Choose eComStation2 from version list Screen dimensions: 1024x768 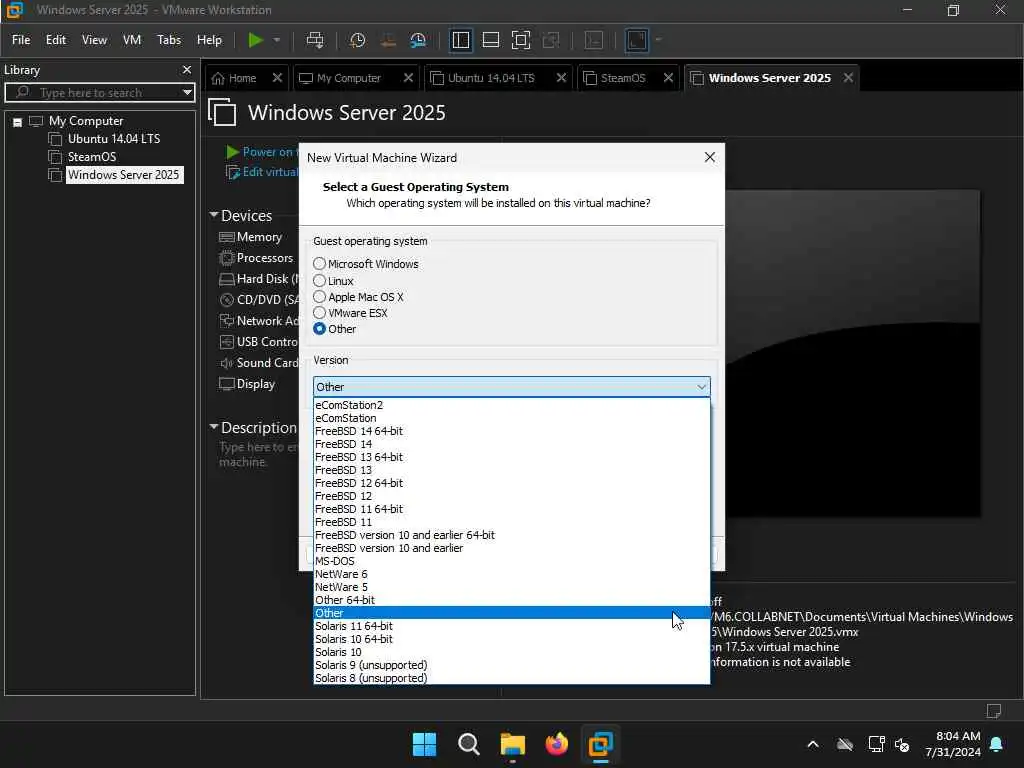point(511,405)
